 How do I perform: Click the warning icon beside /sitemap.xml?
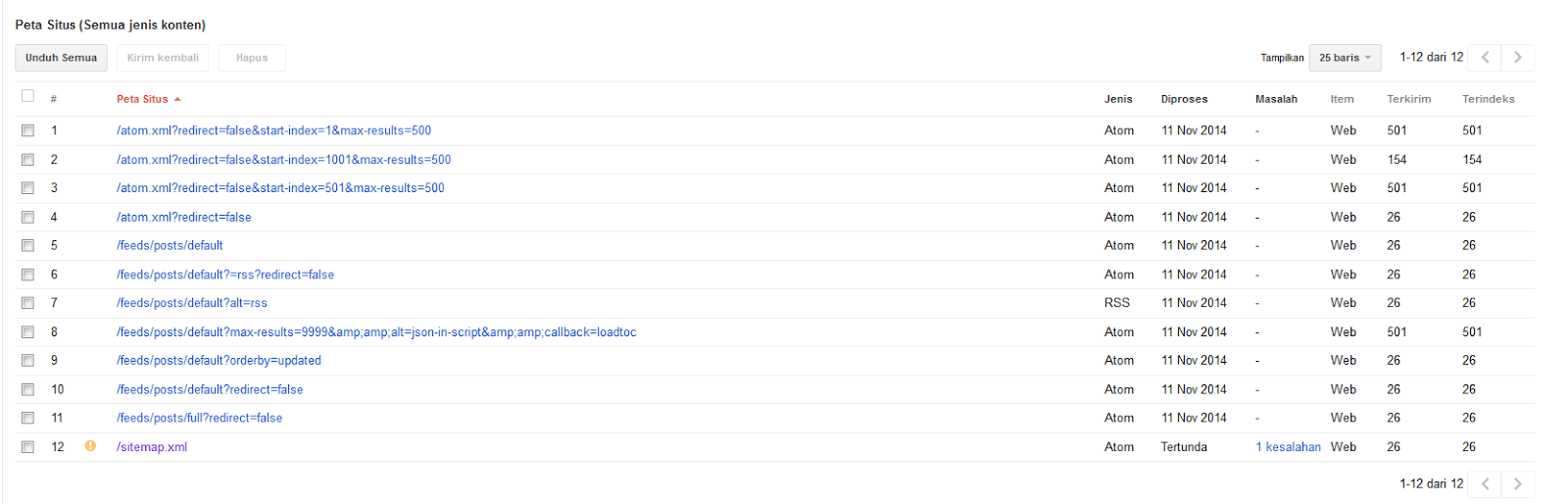(x=90, y=446)
